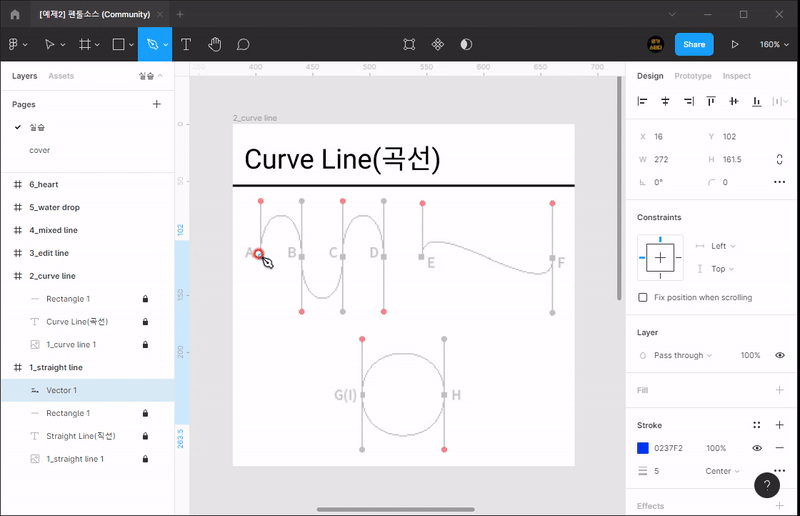This screenshot has height=516, width=800.
Task: Click the Edit object icon
Action: click(409, 44)
